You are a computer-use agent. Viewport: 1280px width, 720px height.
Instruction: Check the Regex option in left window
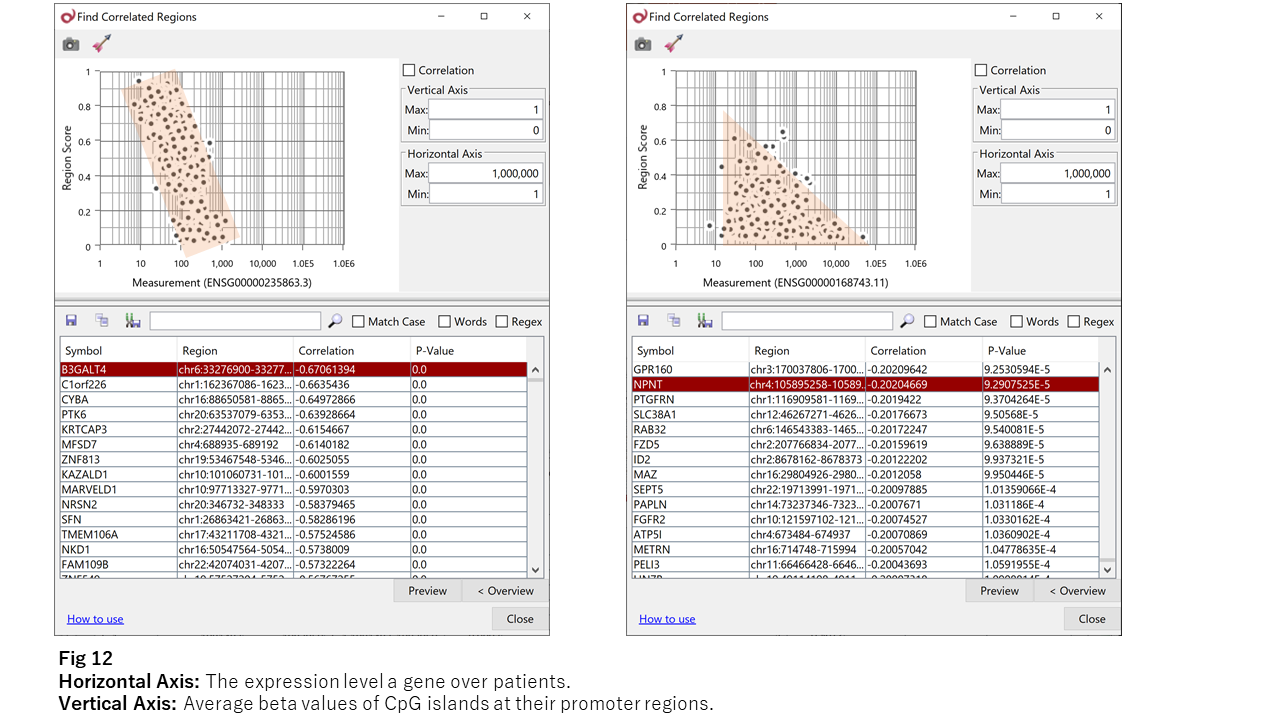(x=502, y=322)
